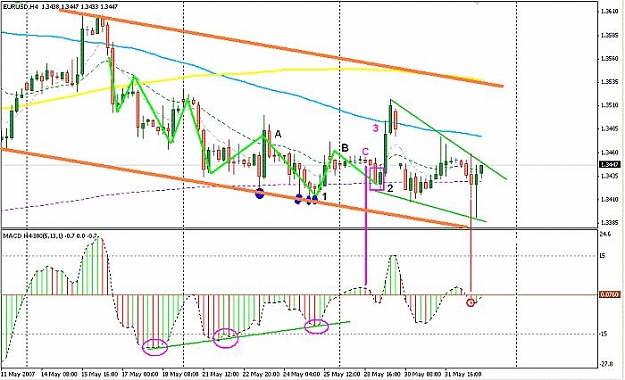This screenshot has height=380, width=625.
Task: Click the brown MACD value tag 0.0760
Action: click(x=610, y=295)
